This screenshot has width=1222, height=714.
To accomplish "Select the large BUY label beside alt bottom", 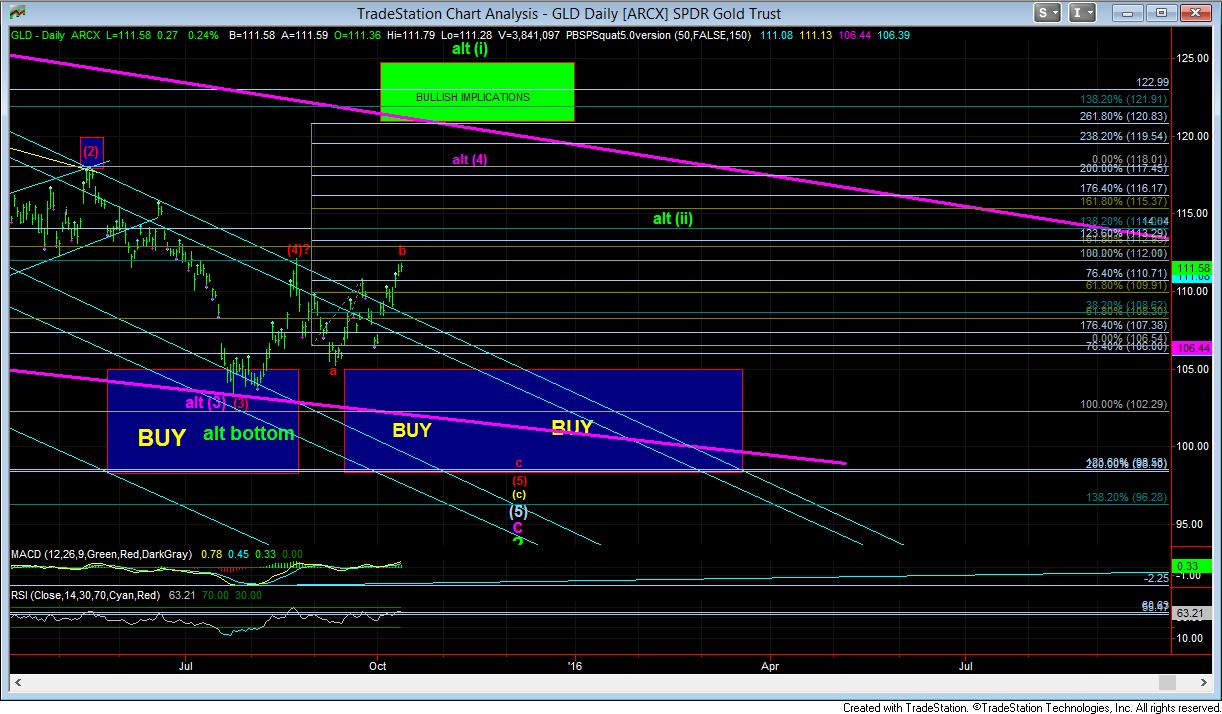I will pos(161,437).
